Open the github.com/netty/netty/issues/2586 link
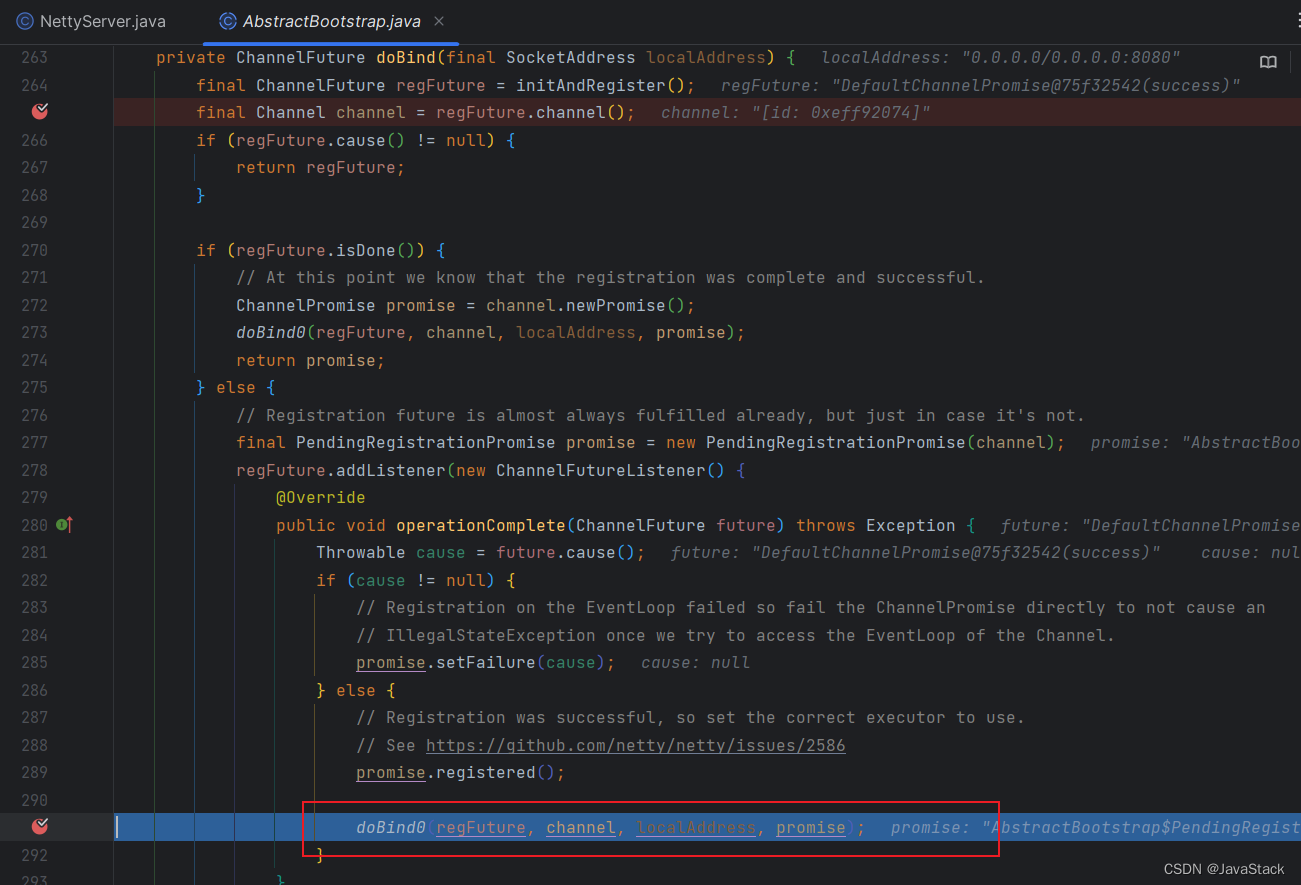 (635, 745)
